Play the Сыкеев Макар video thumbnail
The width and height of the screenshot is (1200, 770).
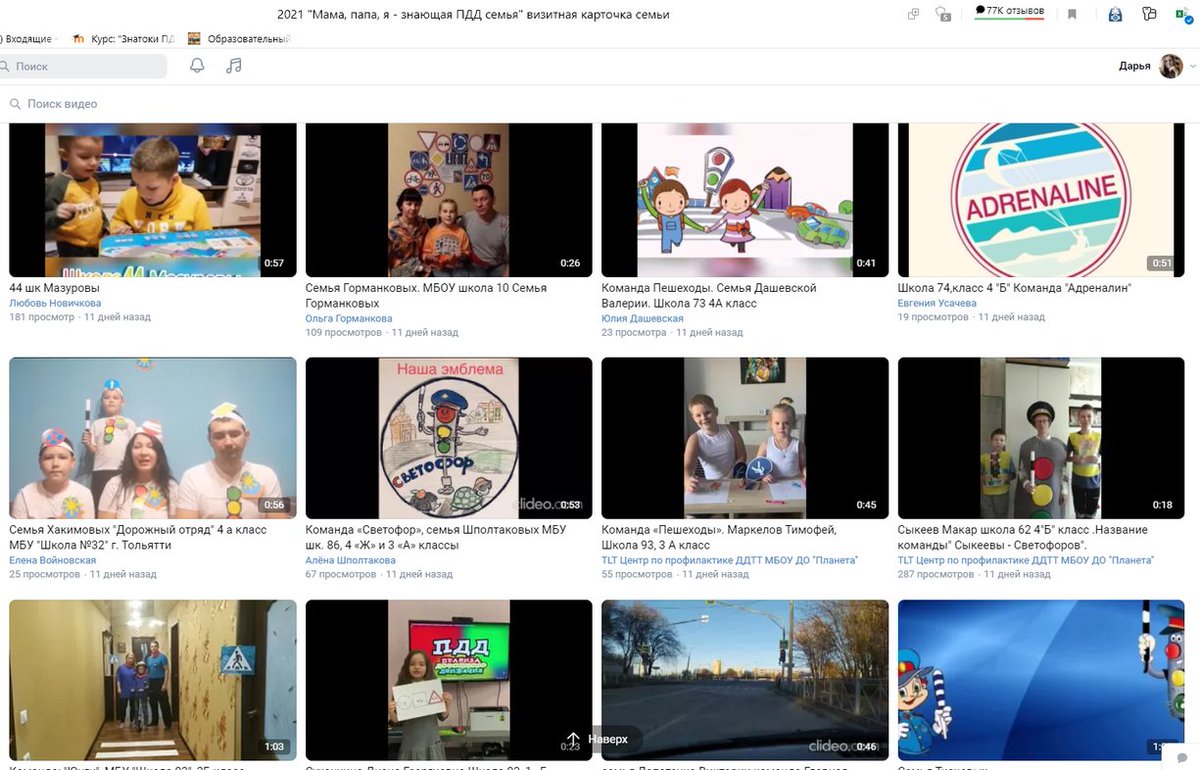pyautogui.click(x=1041, y=438)
